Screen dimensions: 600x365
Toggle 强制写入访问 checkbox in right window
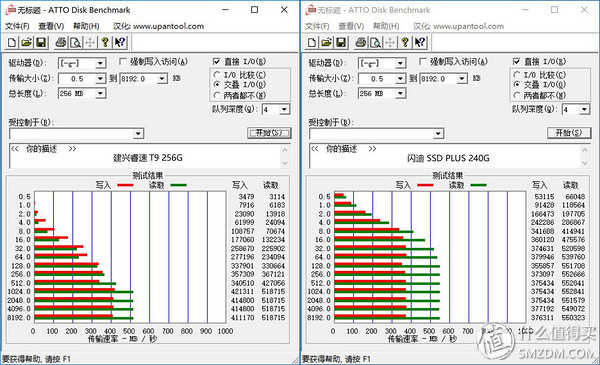pyautogui.click(x=423, y=62)
